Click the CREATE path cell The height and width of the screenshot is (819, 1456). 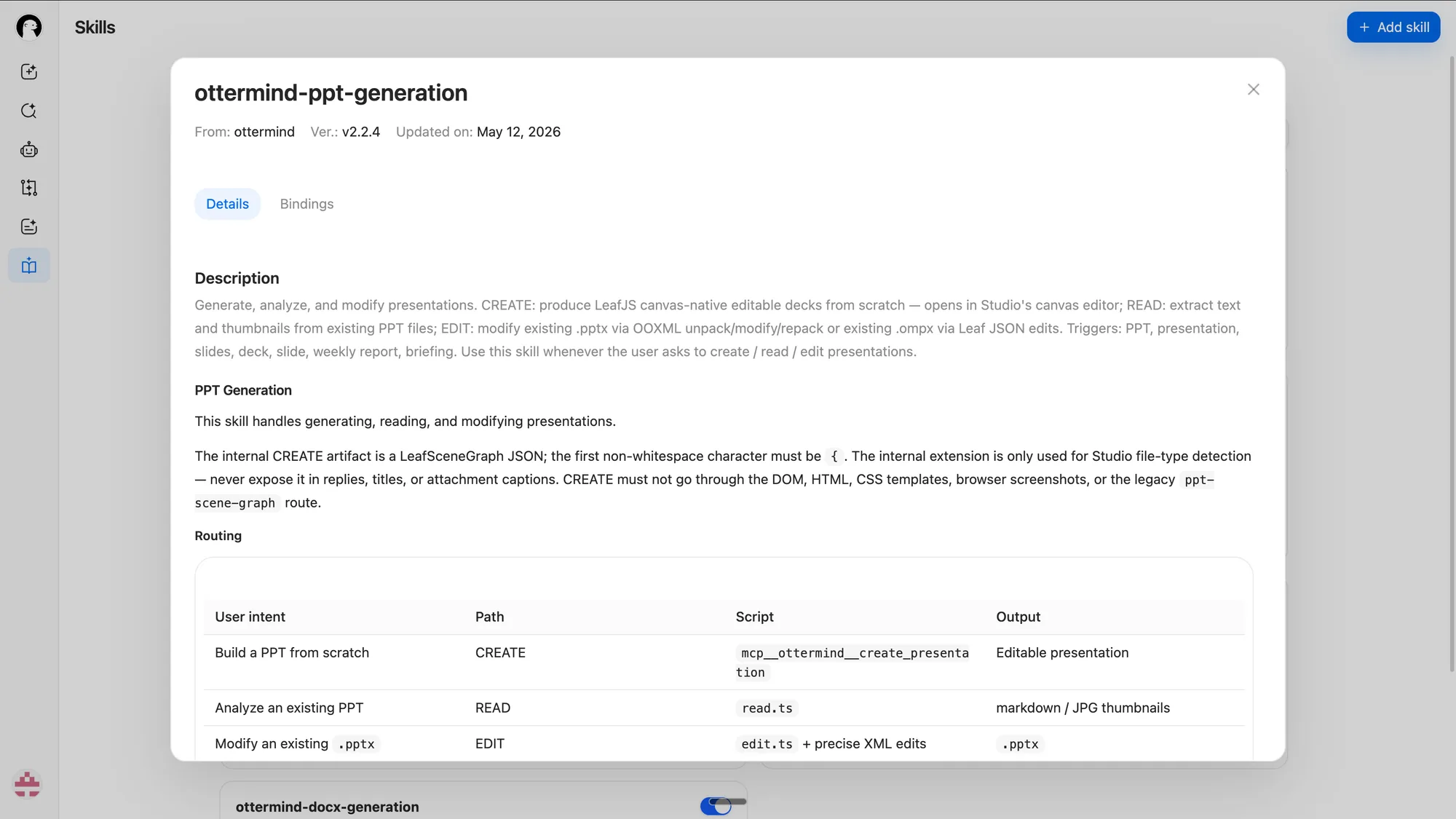click(500, 653)
